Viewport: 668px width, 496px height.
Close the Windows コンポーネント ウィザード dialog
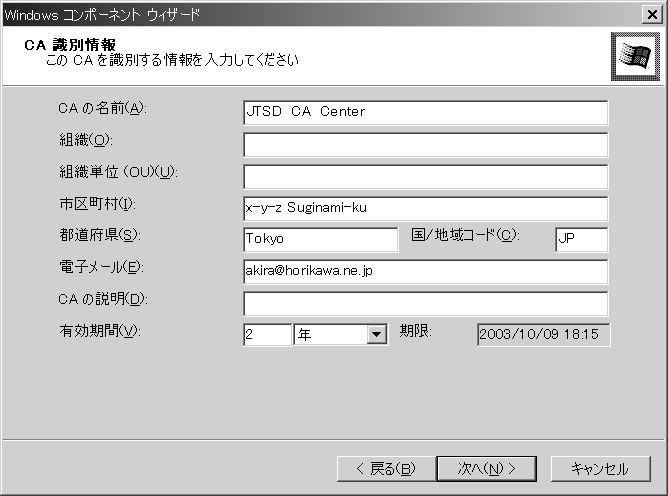[652, 15]
